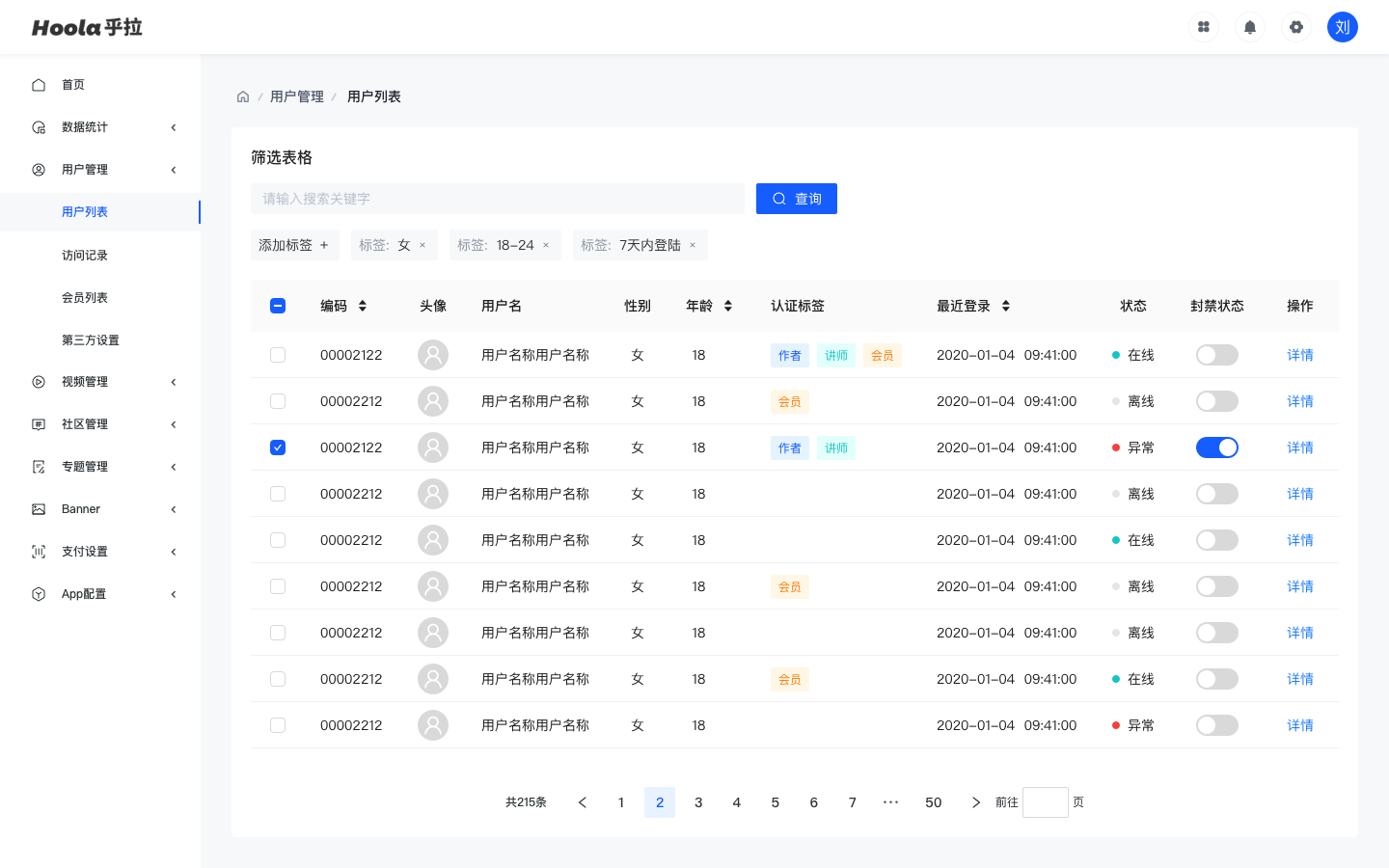Click avatar of first row user

coord(433,355)
